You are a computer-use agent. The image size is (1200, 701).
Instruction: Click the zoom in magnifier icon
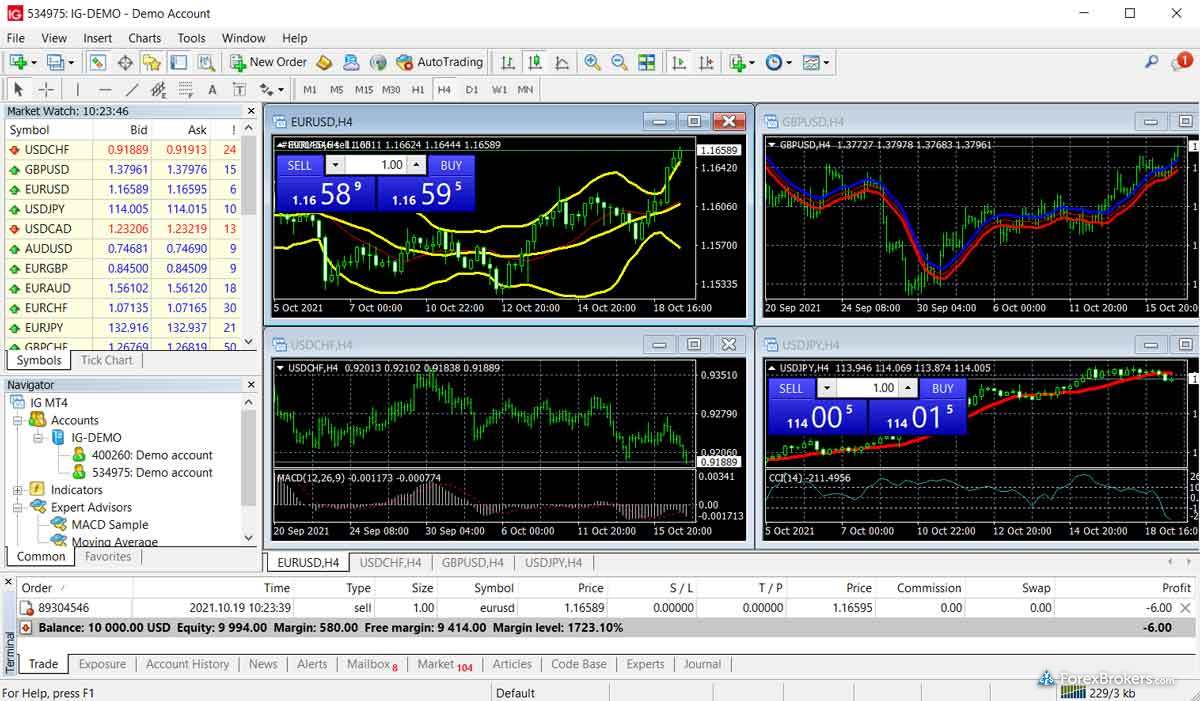click(x=592, y=62)
